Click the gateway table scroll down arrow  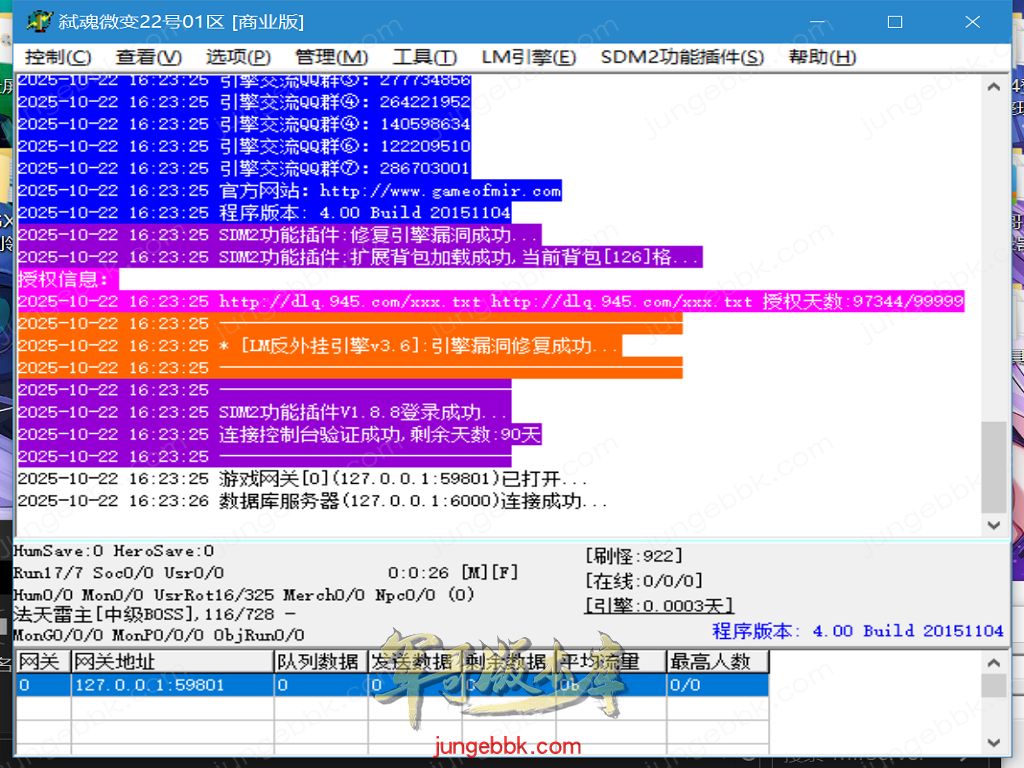pos(993,742)
